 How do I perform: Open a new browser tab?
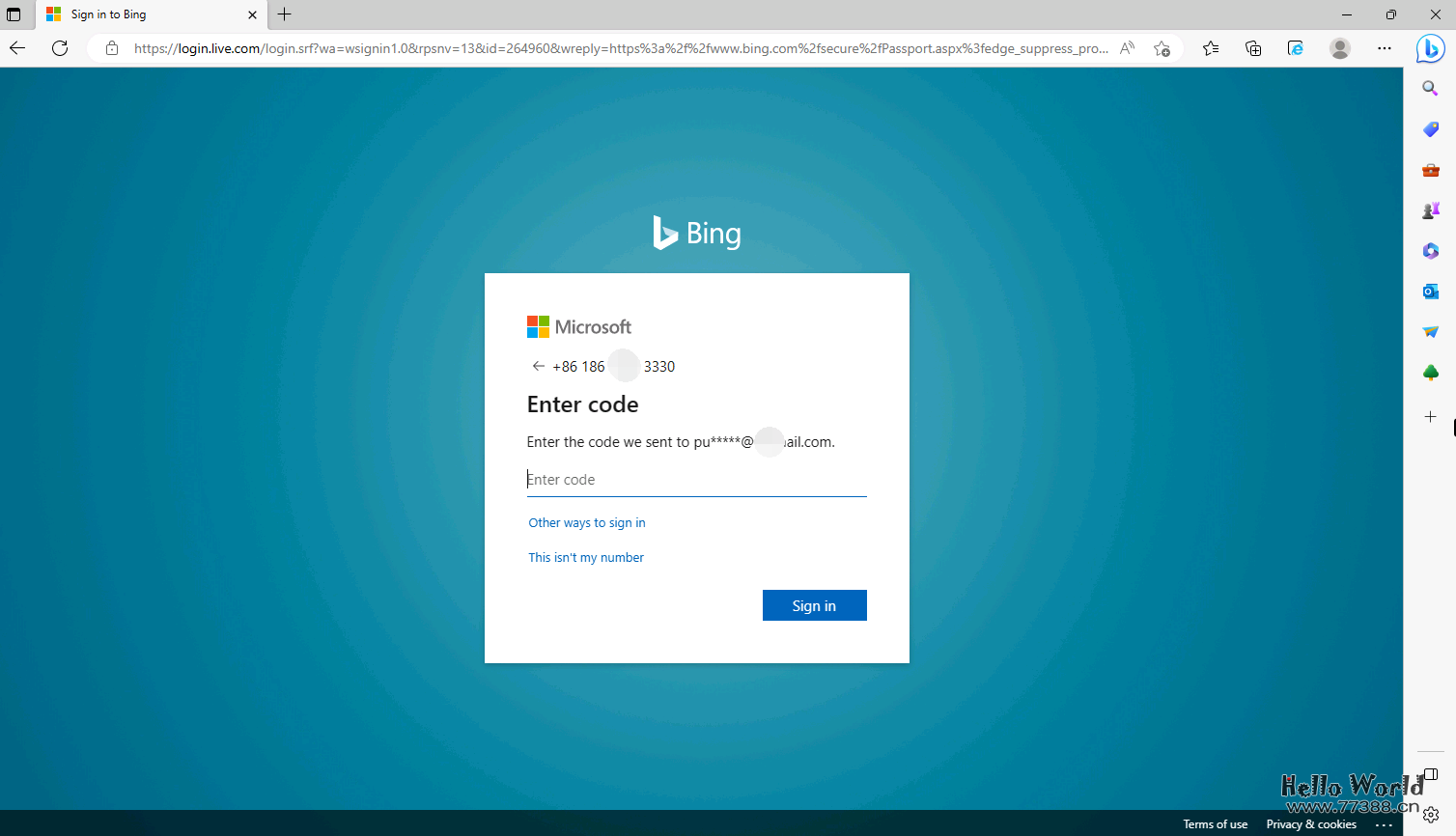(x=285, y=14)
